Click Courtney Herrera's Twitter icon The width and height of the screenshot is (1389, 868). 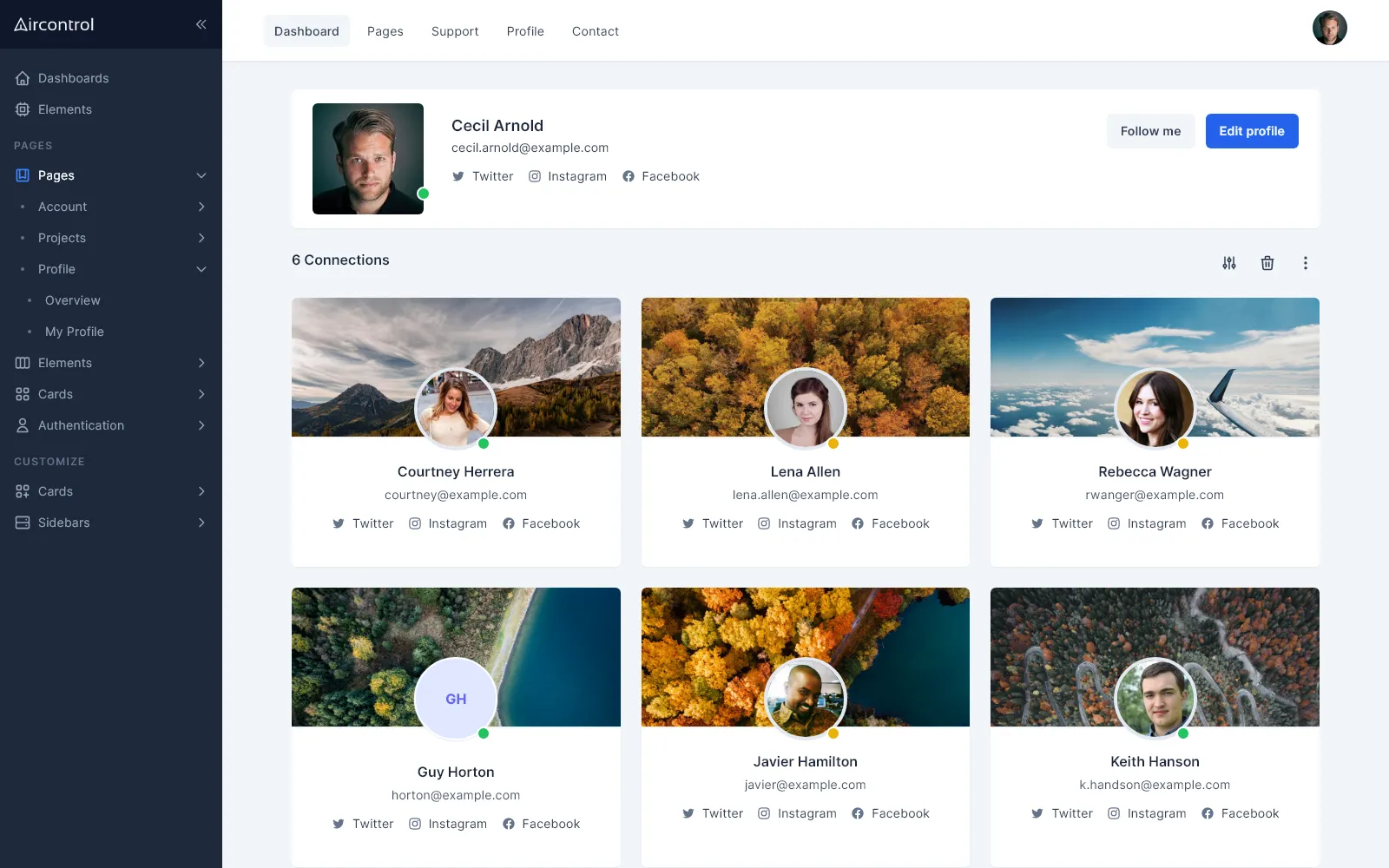339,523
